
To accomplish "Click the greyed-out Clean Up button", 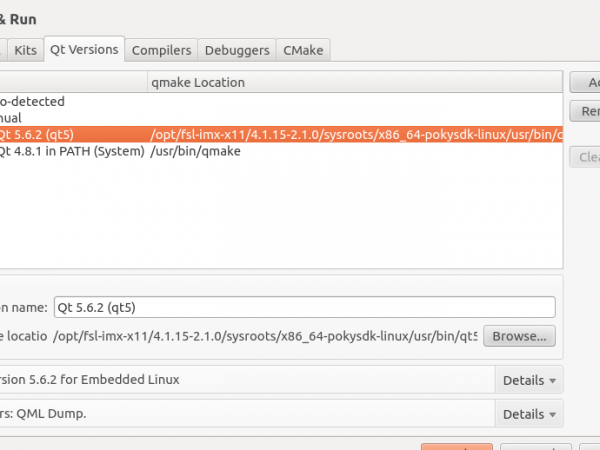I will (588, 156).
